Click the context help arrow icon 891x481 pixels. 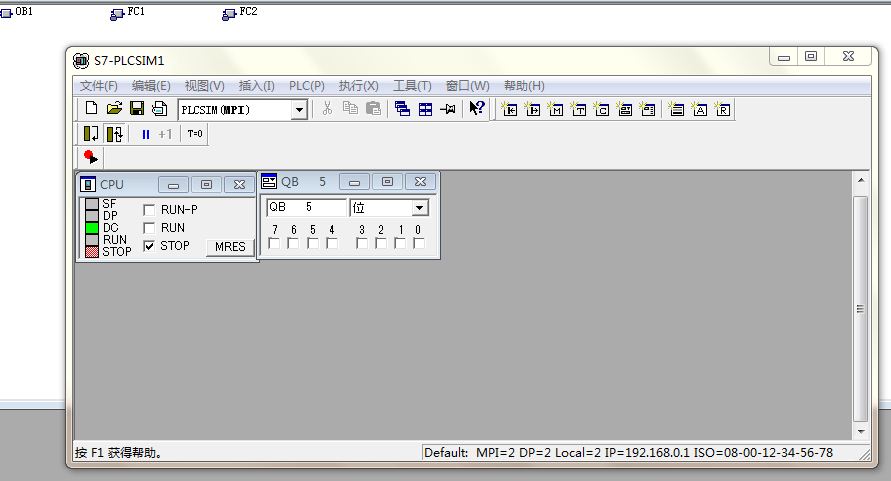pyautogui.click(x=477, y=109)
